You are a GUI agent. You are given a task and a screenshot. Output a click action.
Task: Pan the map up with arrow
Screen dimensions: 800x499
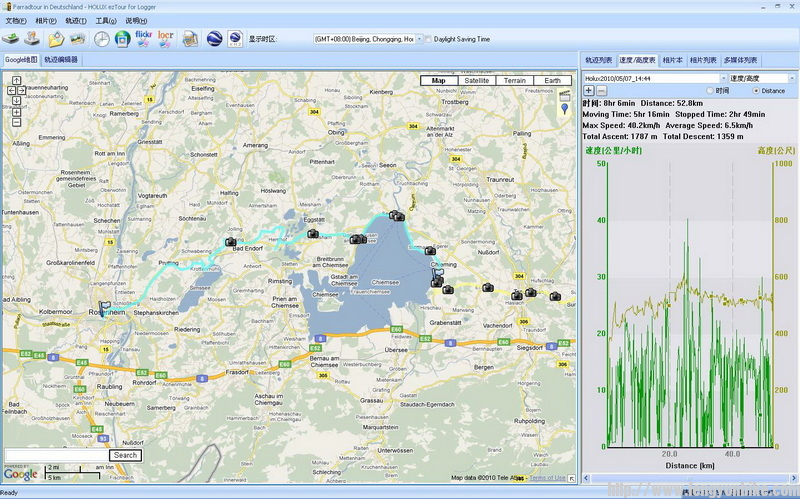tap(17, 80)
